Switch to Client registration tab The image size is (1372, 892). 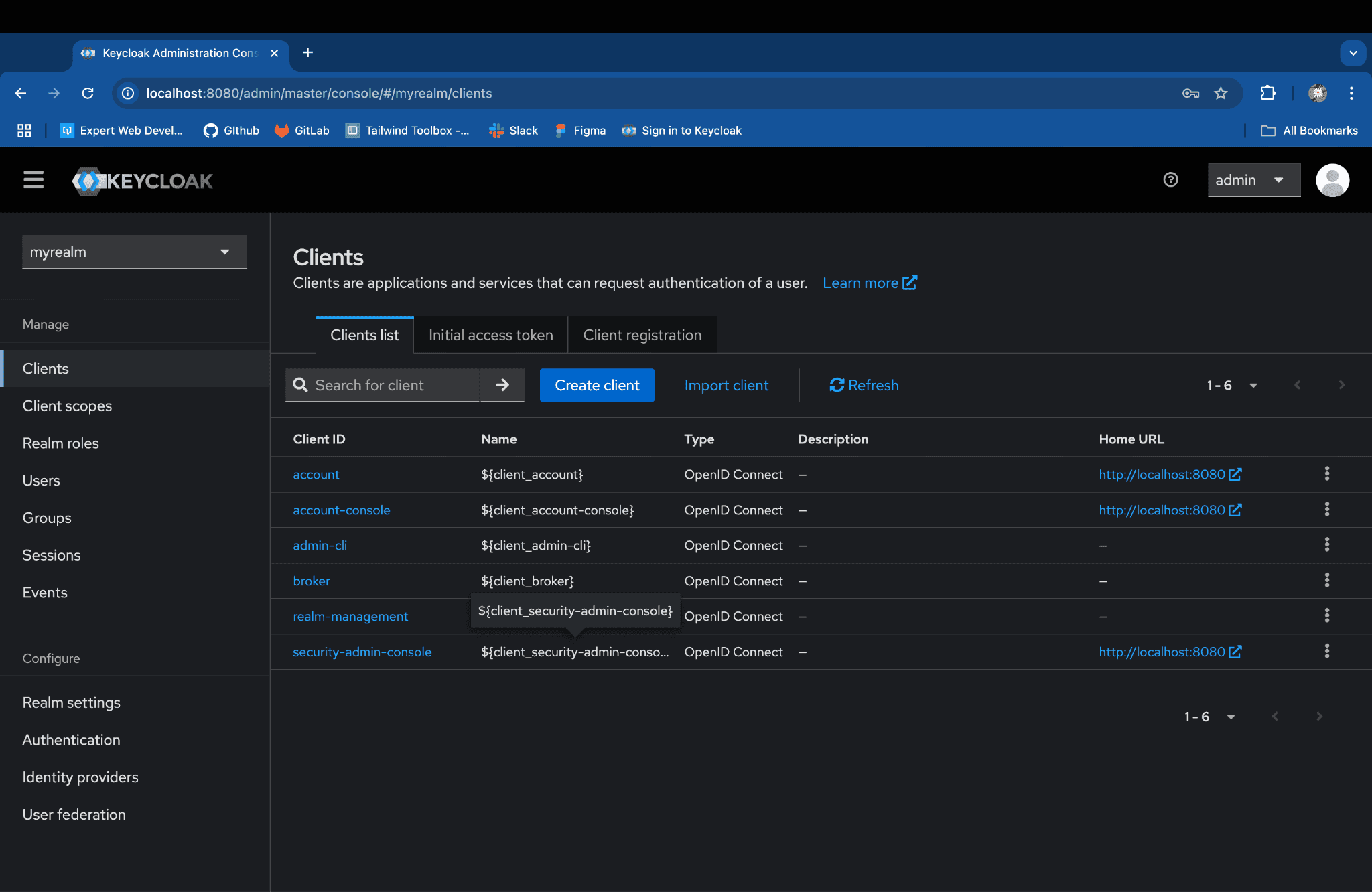[x=642, y=335]
